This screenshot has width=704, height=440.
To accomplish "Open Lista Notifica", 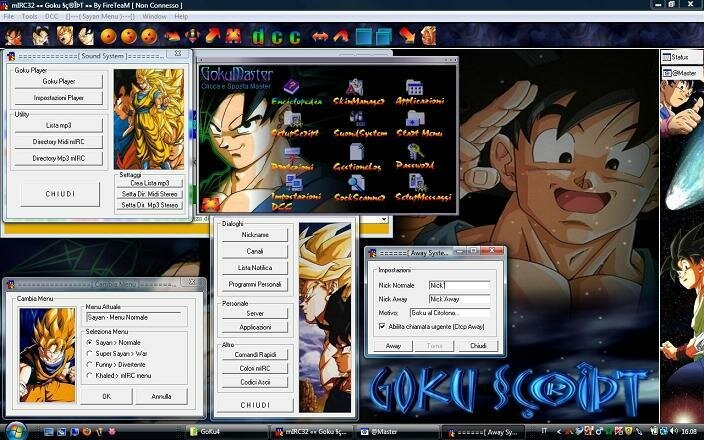I will click(255, 268).
